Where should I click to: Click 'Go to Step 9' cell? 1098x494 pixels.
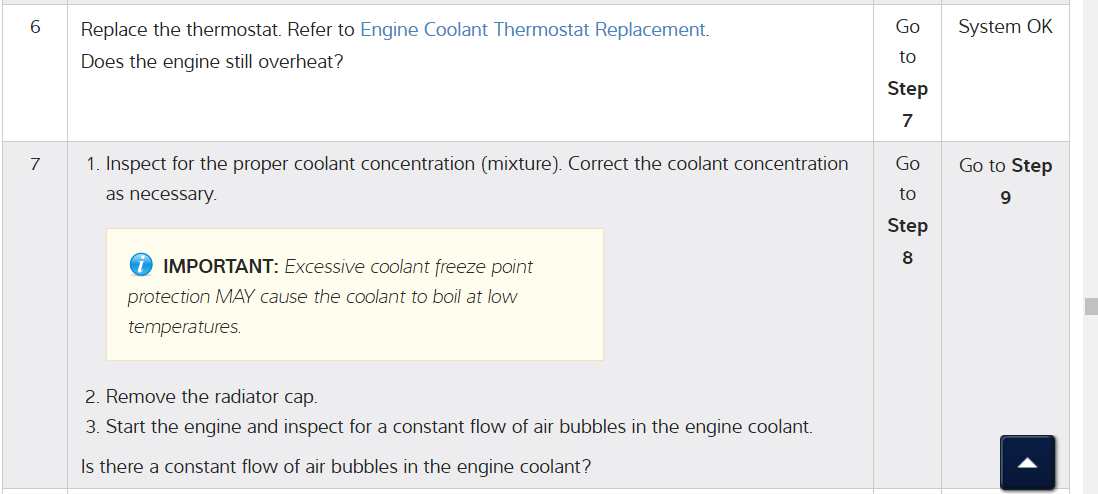(1005, 180)
